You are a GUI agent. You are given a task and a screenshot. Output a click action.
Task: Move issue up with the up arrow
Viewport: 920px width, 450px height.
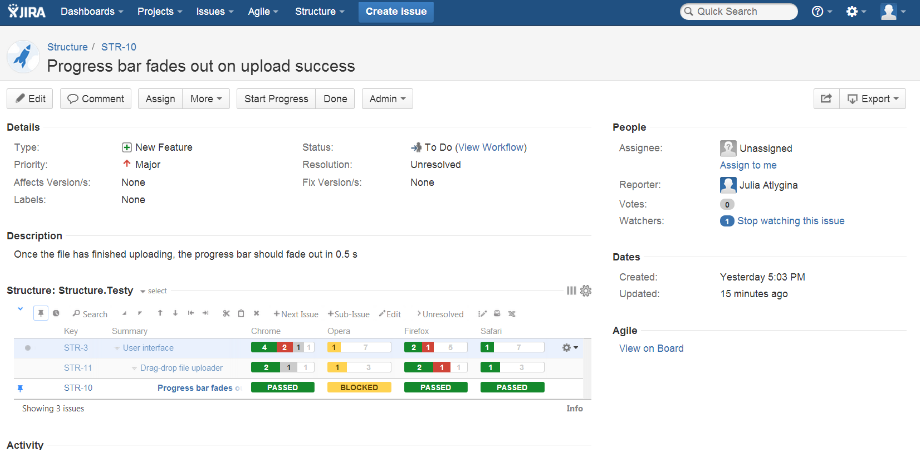point(160,313)
